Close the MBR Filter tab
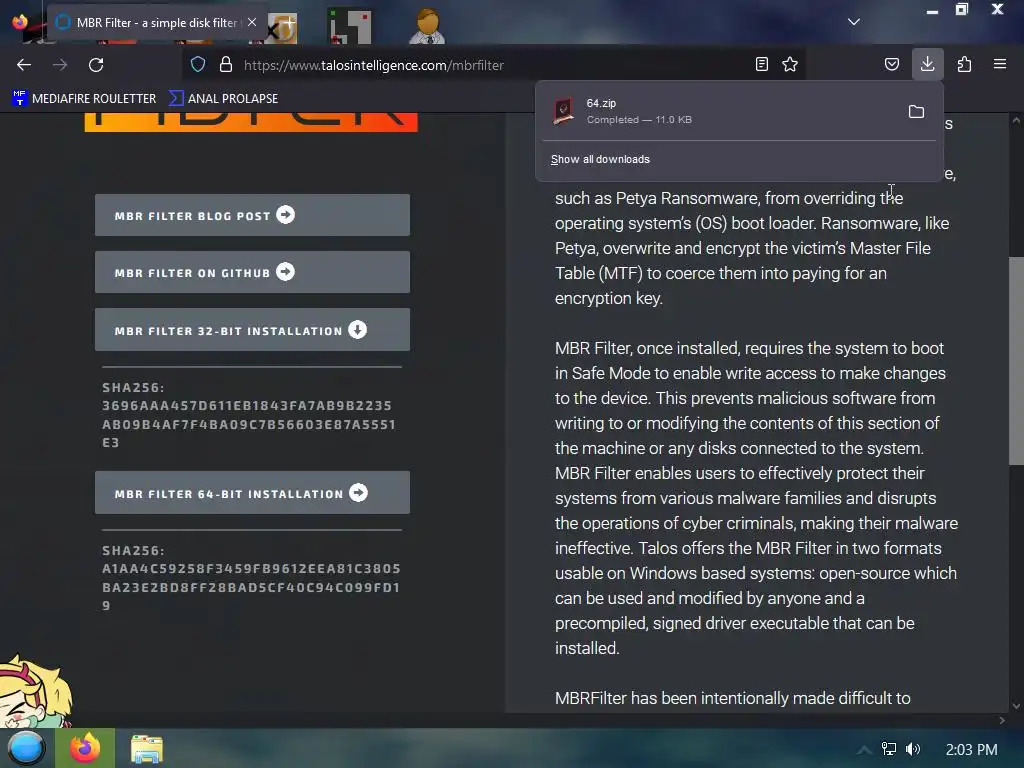Viewport: 1024px width, 768px height. coord(252,22)
